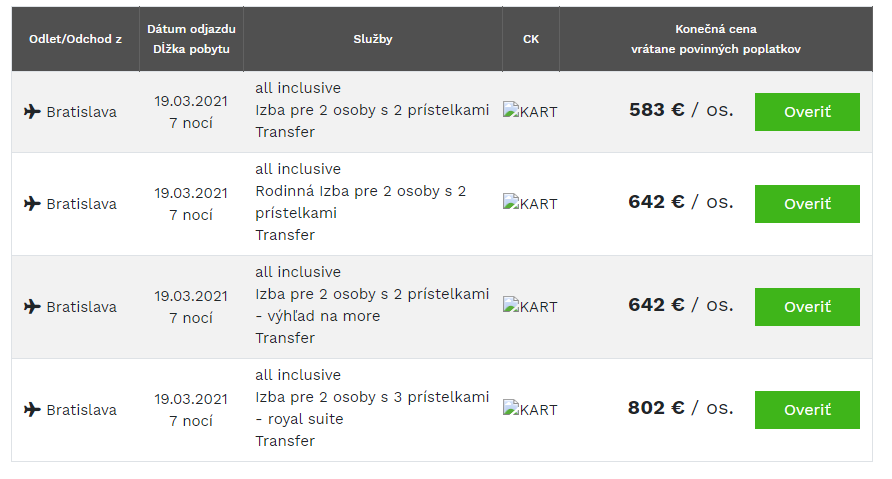Image resolution: width=892 pixels, height=479 pixels.
Task: Click the airplane icon in the Rodinná Izba row
Action: pos(32,203)
